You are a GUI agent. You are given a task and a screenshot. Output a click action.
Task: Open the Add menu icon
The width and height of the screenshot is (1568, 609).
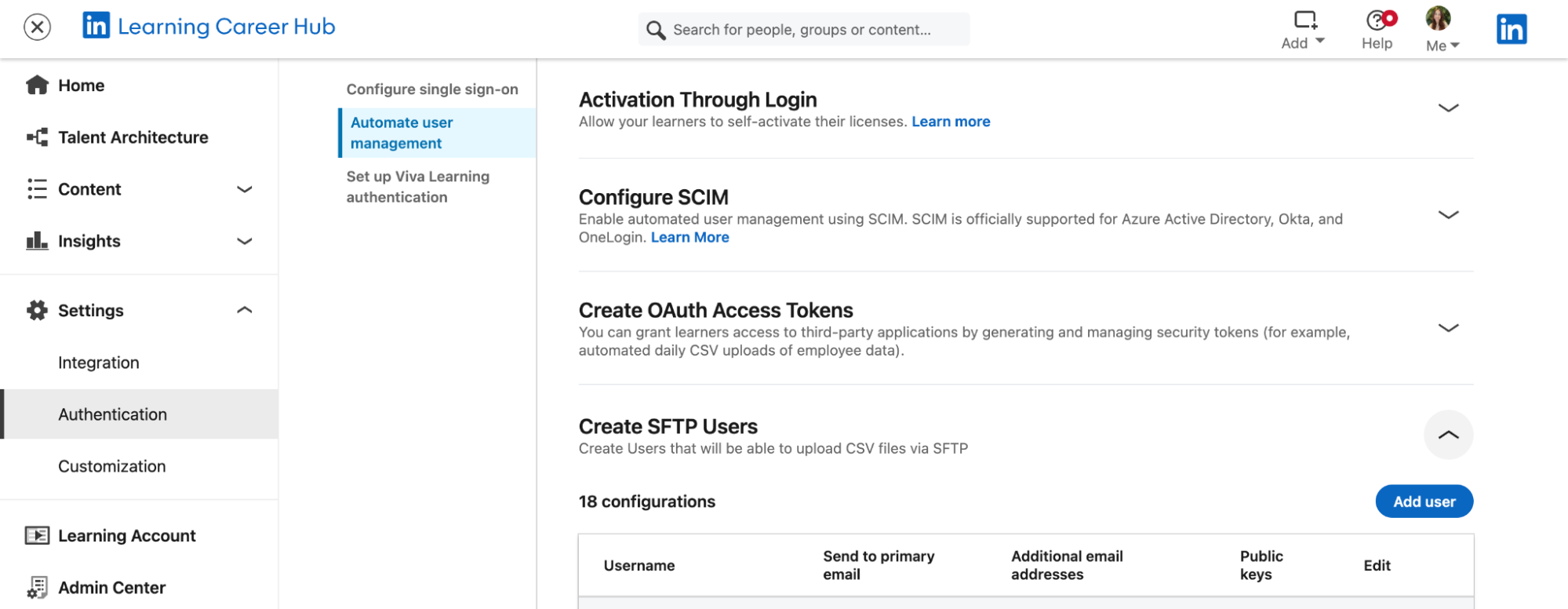pos(1304,20)
